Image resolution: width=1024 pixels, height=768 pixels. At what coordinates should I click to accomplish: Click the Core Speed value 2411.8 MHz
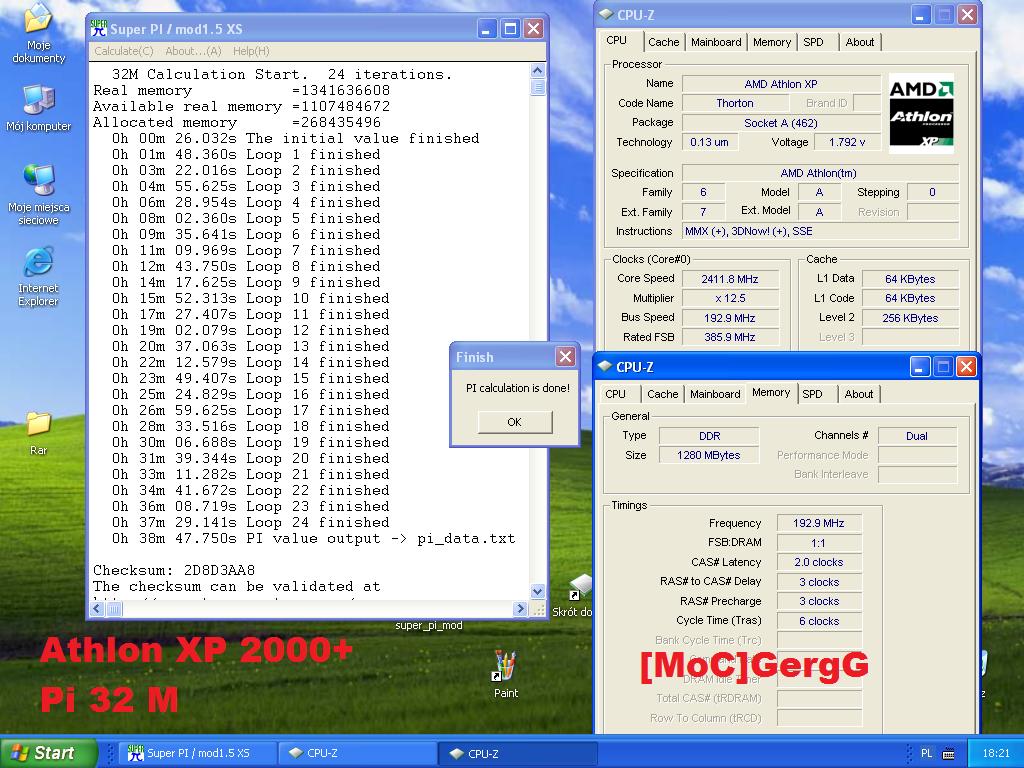(x=730, y=279)
